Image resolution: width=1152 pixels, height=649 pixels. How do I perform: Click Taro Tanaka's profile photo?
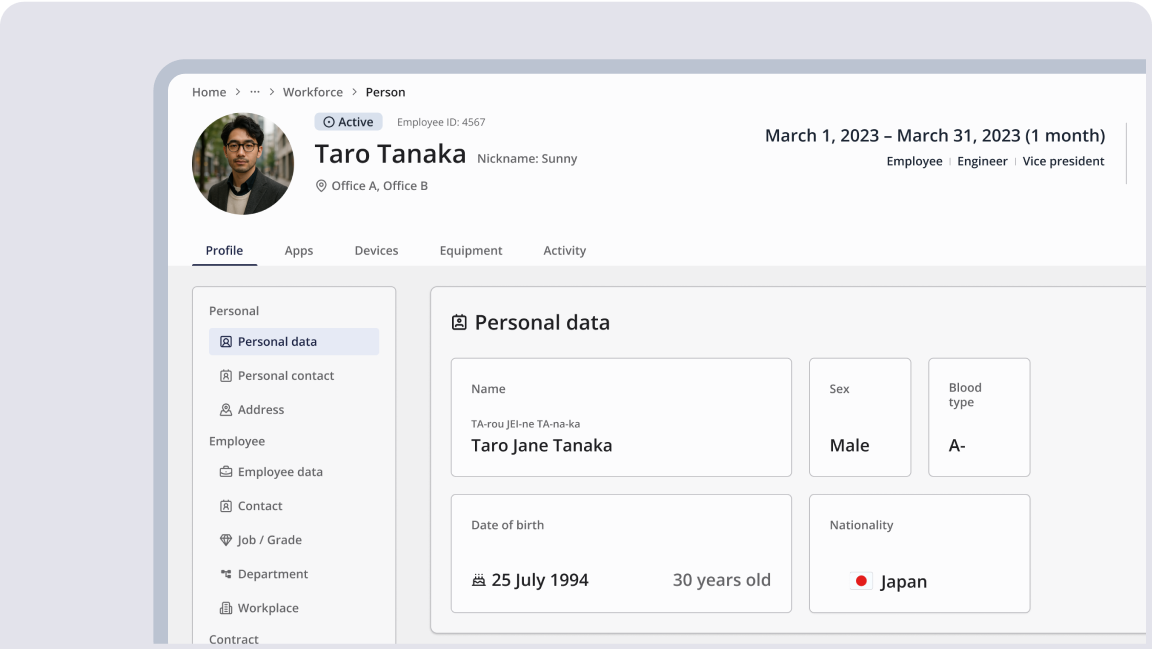click(x=243, y=164)
